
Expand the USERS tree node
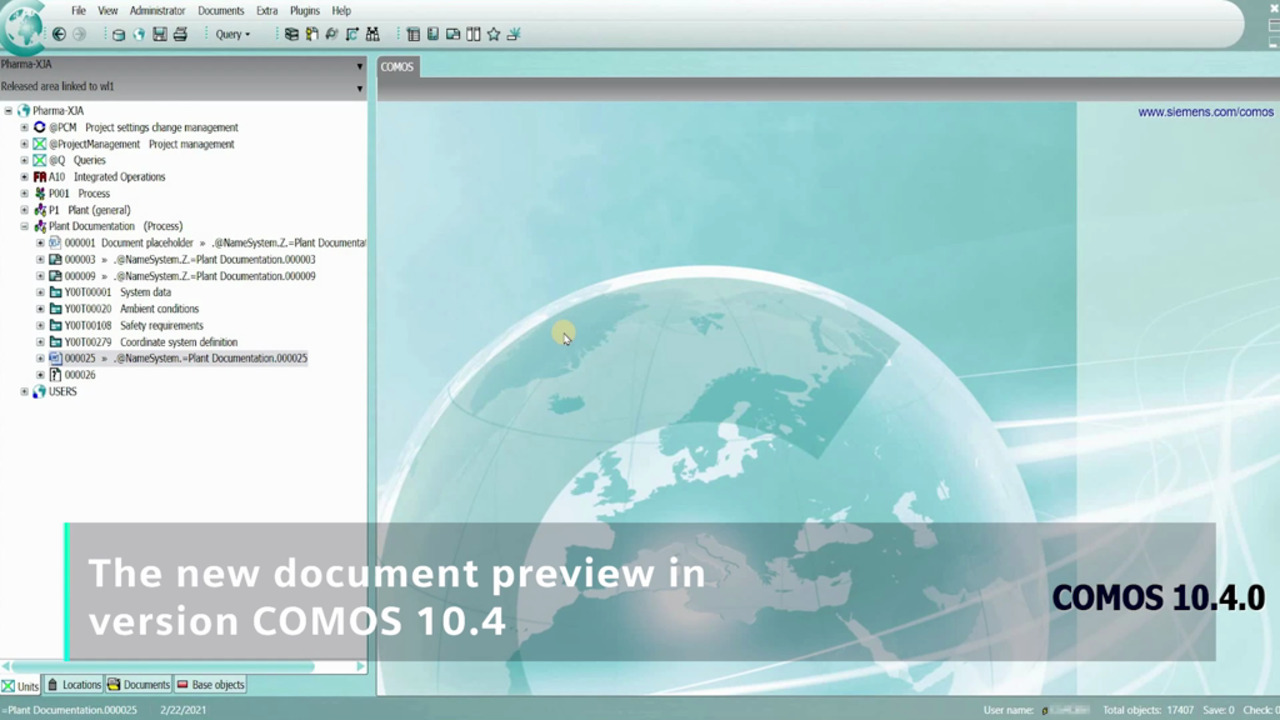click(24, 392)
